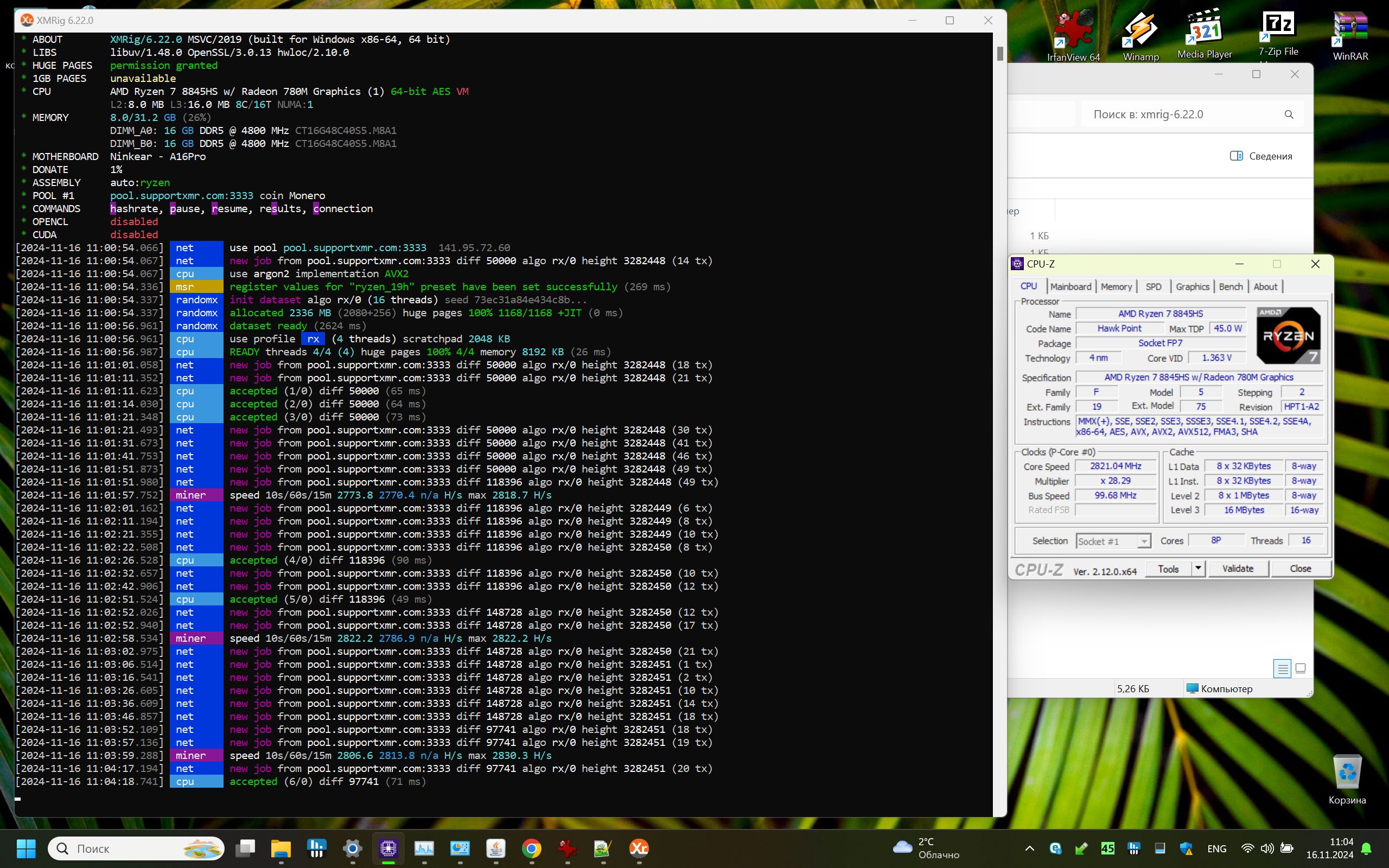Click Windows Security shield tray icon
The width and height of the screenshot is (1389, 868).
[x=1186, y=848]
